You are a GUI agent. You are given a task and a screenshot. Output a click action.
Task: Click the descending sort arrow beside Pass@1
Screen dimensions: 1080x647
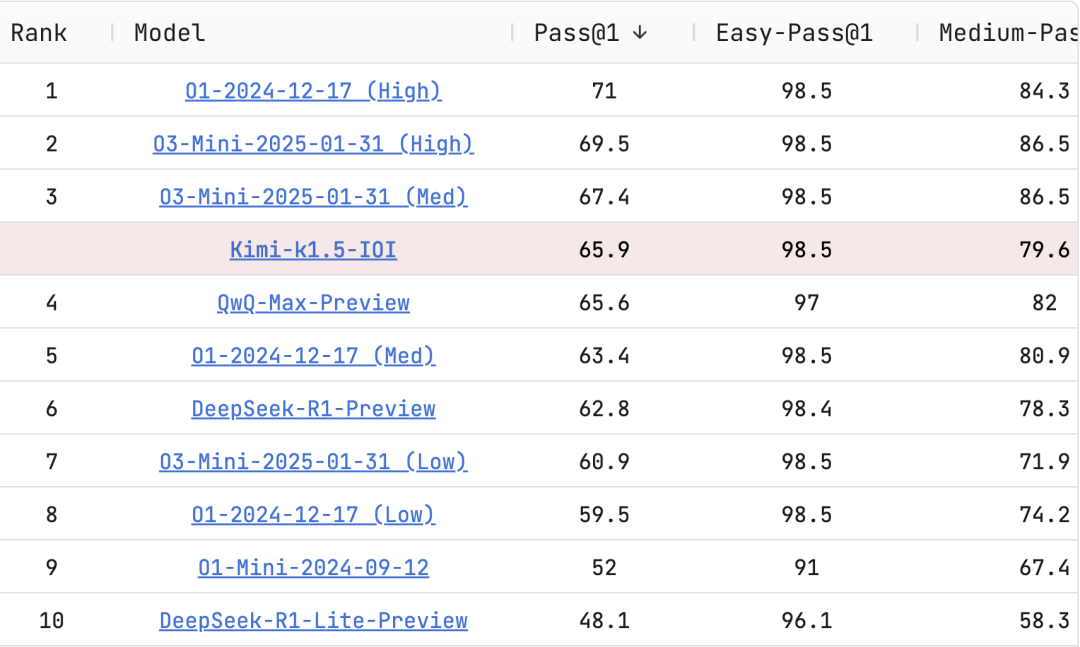pyautogui.click(x=640, y=33)
